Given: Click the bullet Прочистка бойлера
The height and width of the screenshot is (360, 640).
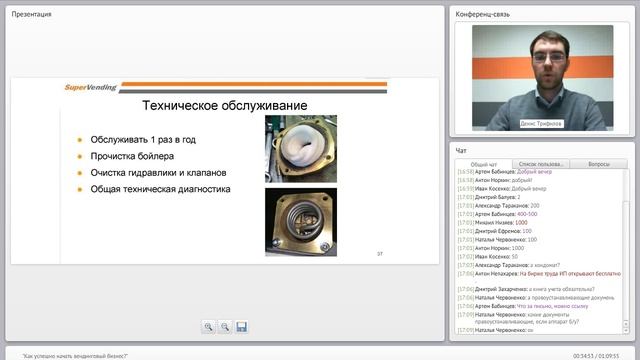Looking at the screenshot, I should pyautogui.click(x=132, y=156).
